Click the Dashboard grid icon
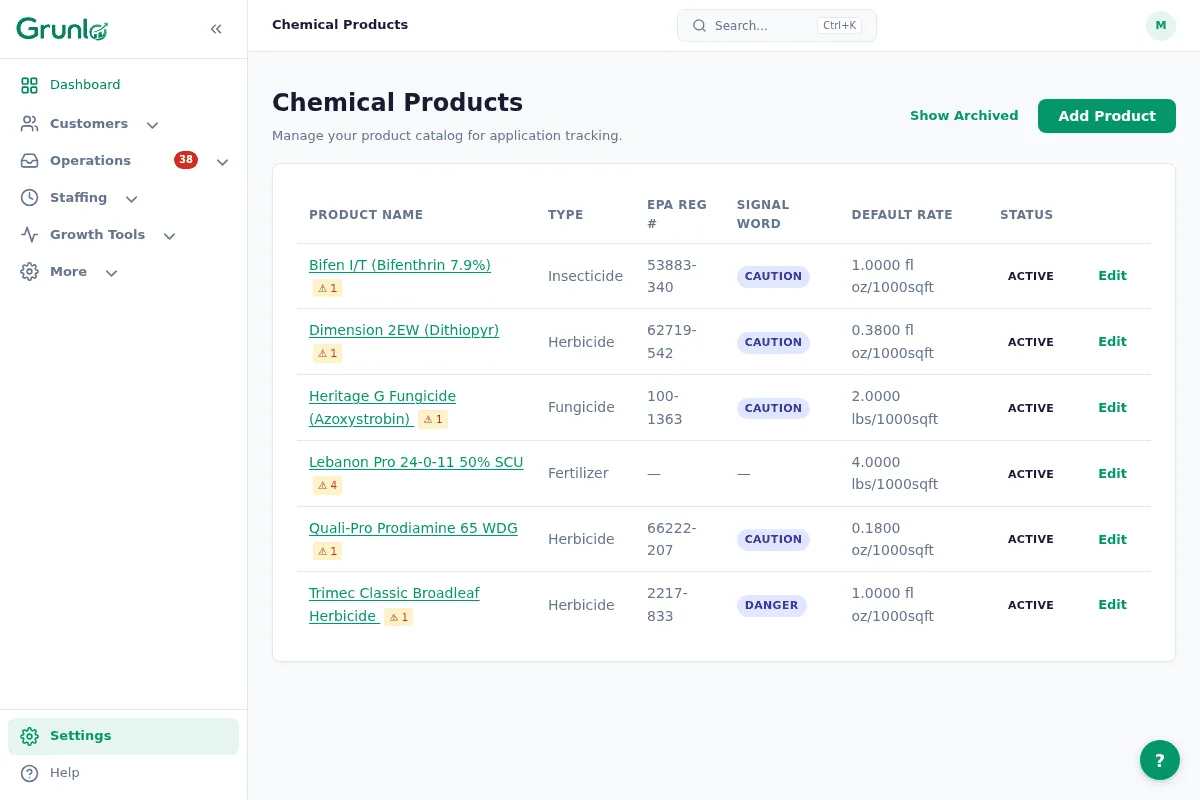Viewport: 1200px width, 800px height. coord(30,85)
